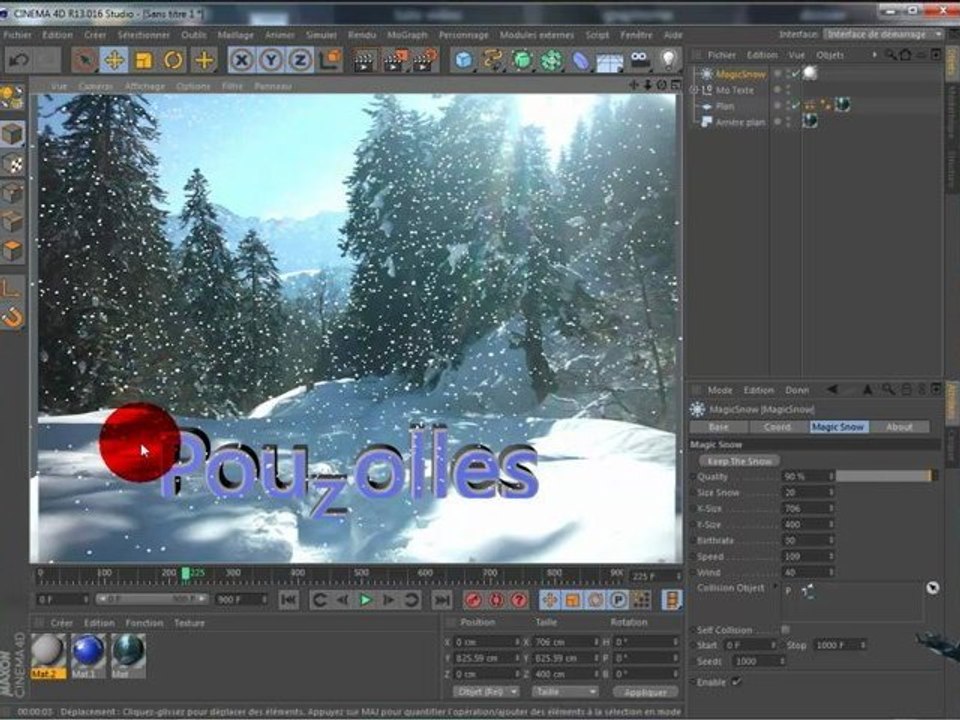This screenshot has width=960, height=720.
Task: Open the Filtre menu in viewport
Action: [232, 86]
